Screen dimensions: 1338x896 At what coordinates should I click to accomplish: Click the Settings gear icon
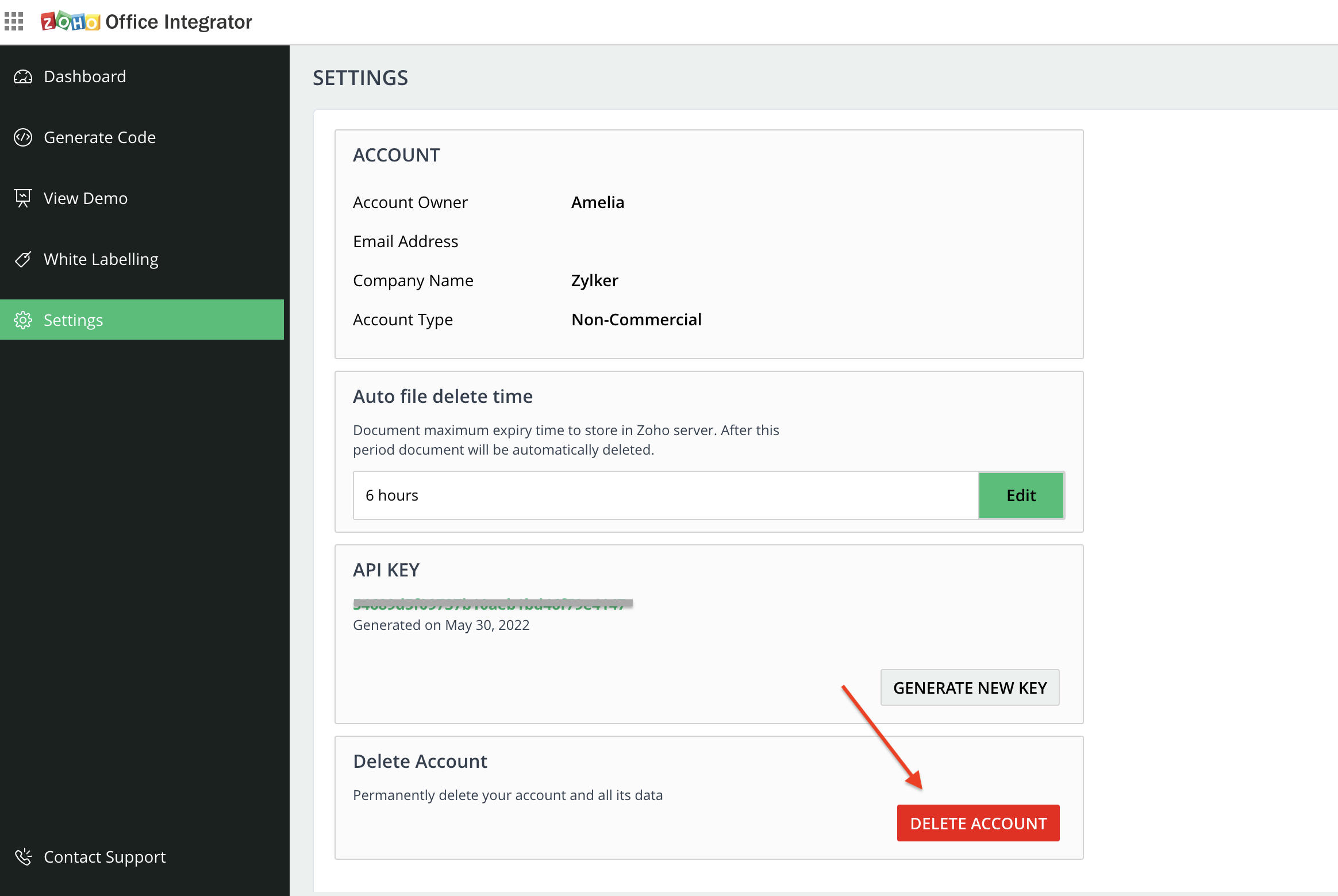[23, 320]
